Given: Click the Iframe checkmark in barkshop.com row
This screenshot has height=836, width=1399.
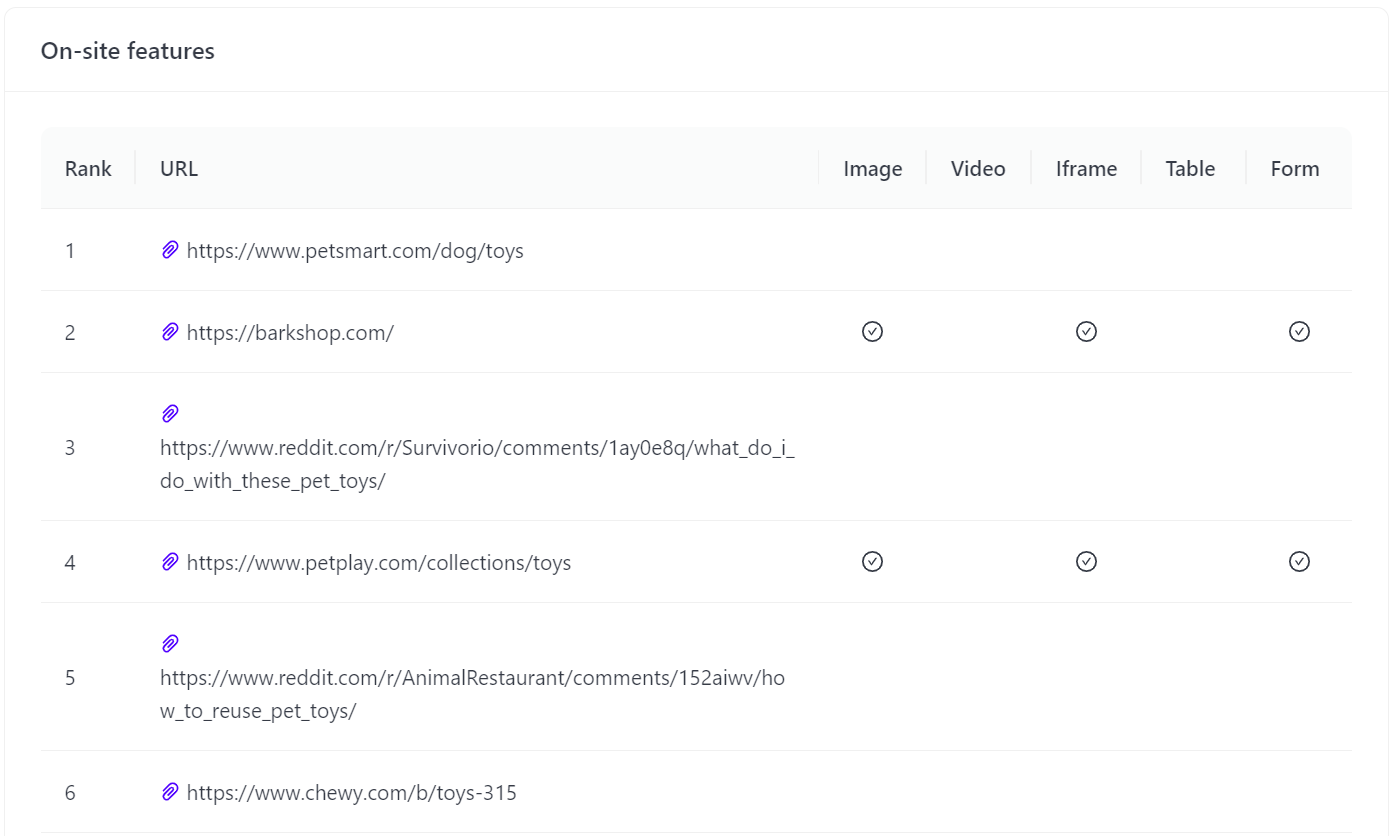Looking at the screenshot, I should [x=1086, y=331].
